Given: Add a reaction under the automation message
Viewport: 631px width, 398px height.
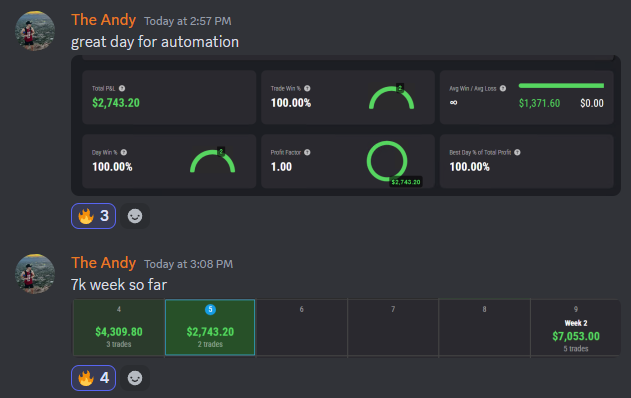Looking at the screenshot, I should [135, 216].
